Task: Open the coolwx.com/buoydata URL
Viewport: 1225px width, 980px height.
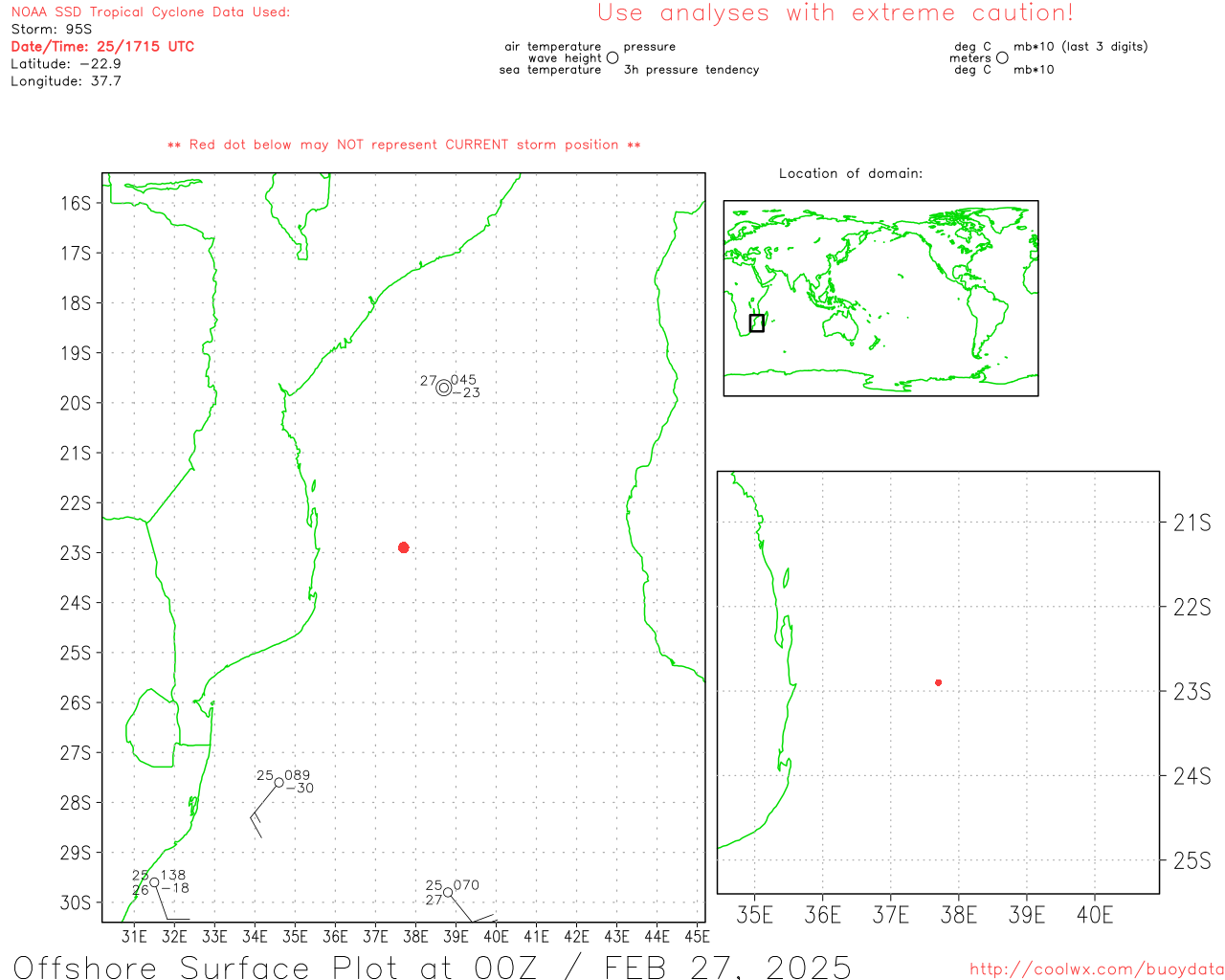Action: pyautogui.click(x=1097, y=969)
